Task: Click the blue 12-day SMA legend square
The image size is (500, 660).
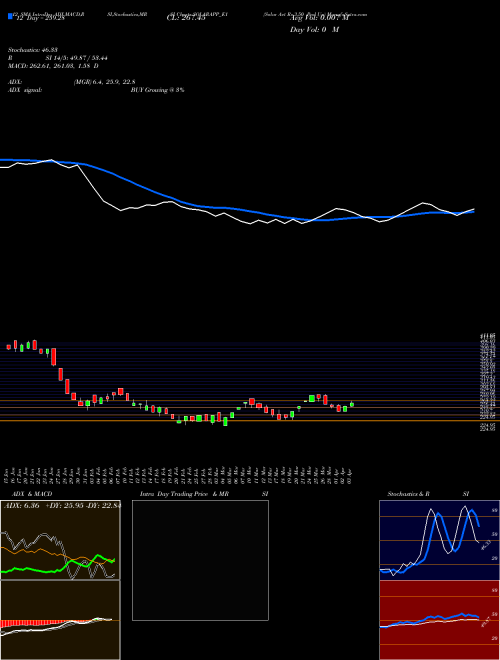Action: click(11, 16)
